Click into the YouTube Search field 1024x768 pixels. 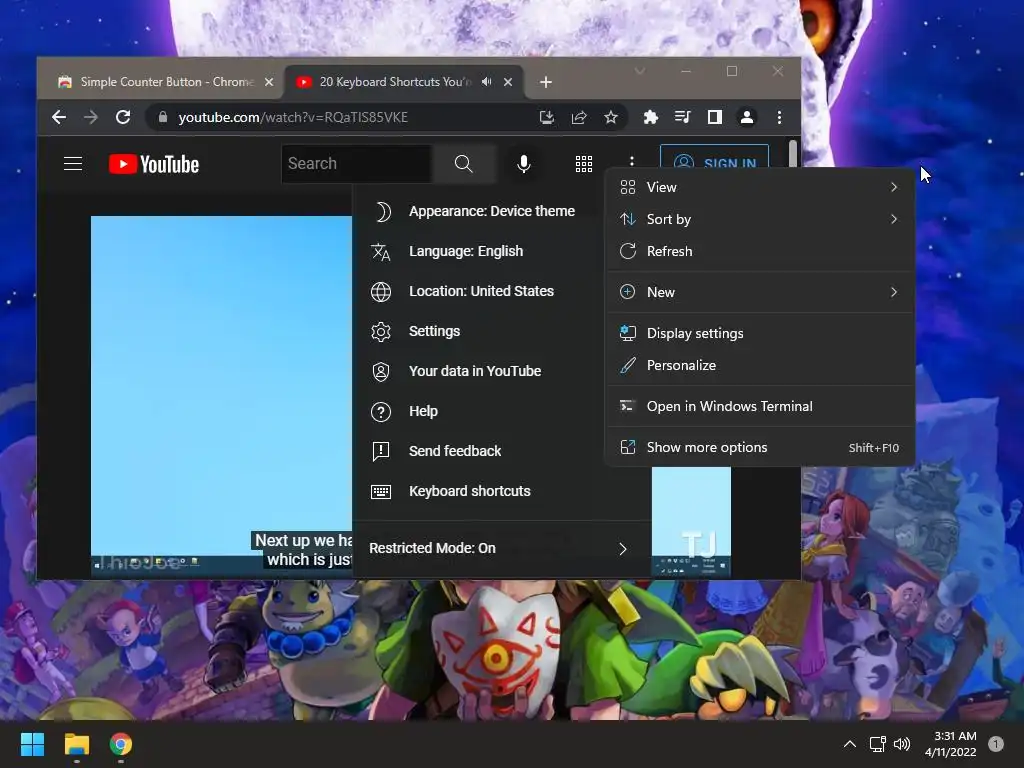click(x=357, y=164)
